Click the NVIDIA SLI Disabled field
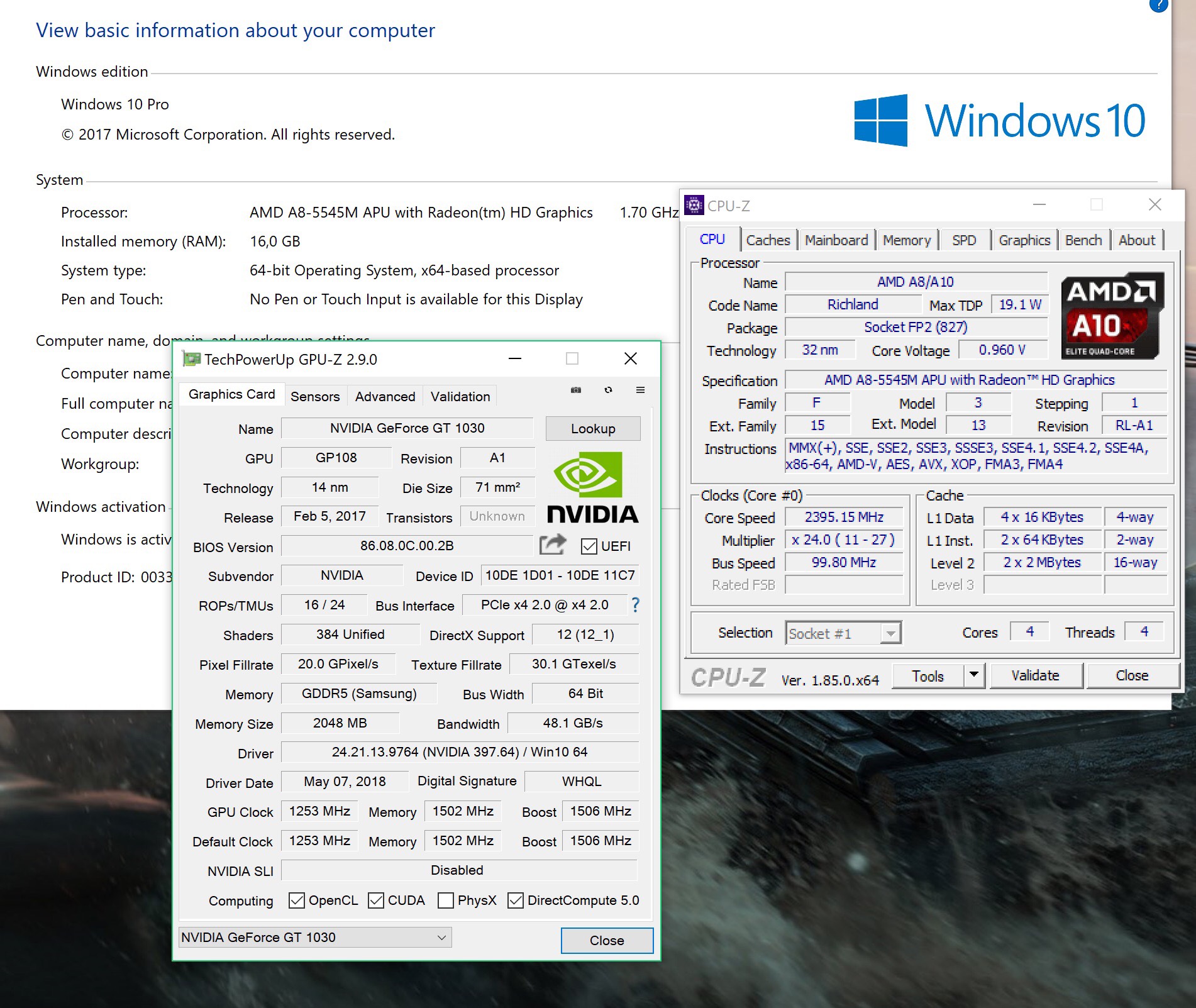The height and width of the screenshot is (1008, 1196). pos(459,870)
